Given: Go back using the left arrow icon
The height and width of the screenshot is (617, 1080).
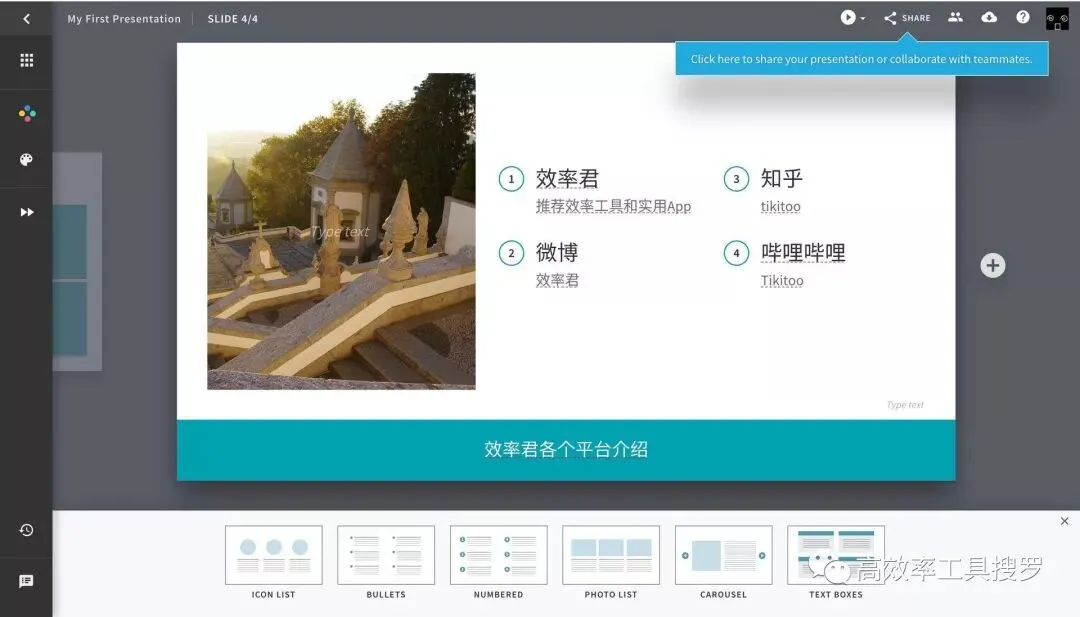Looking at the screenshot, I should [26, 19].
